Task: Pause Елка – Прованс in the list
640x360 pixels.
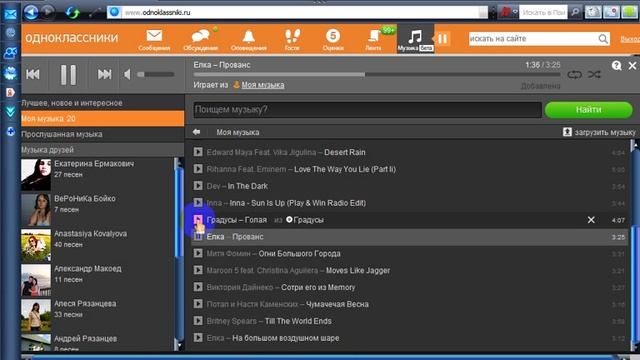Action: pyautogui.click(x=198, y=236)
